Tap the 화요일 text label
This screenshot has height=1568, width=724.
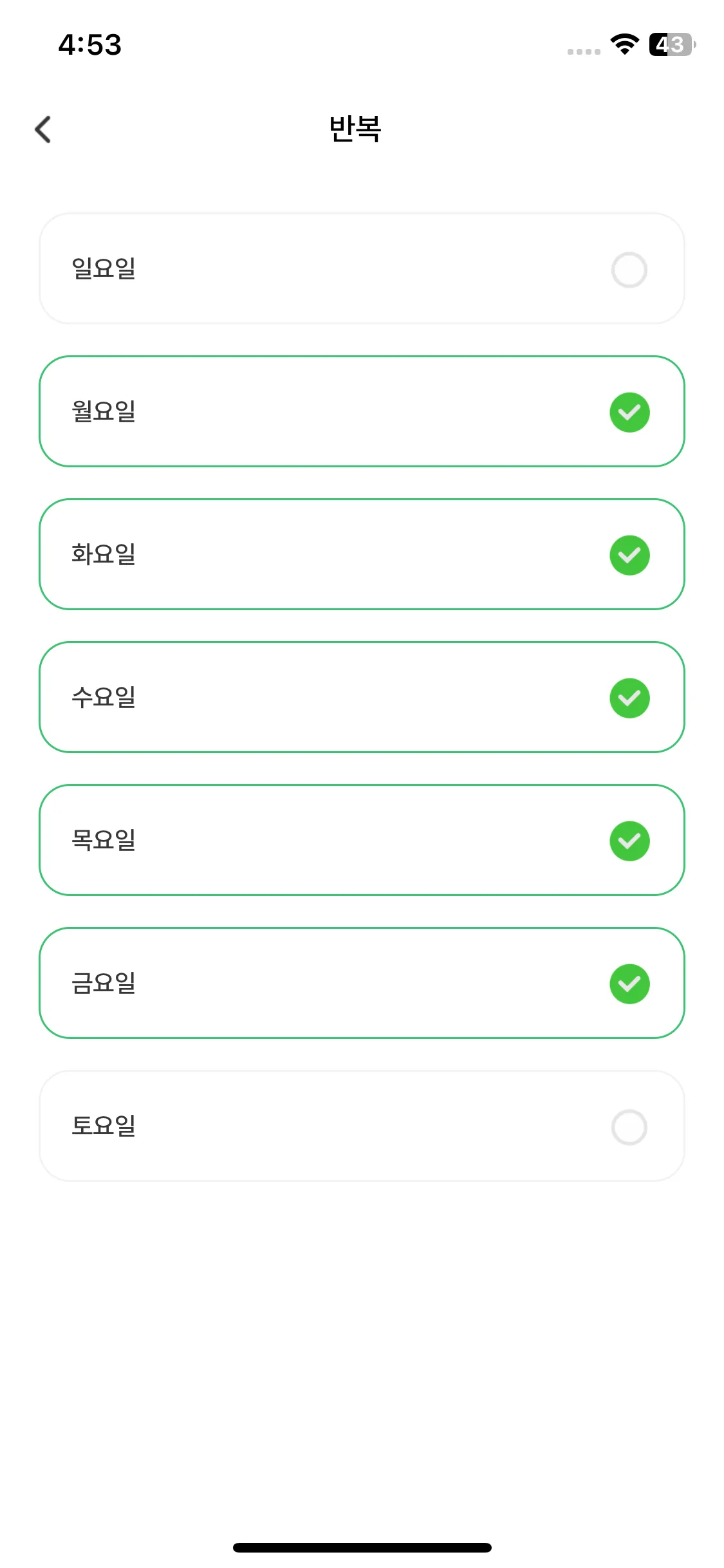point(104,554)
